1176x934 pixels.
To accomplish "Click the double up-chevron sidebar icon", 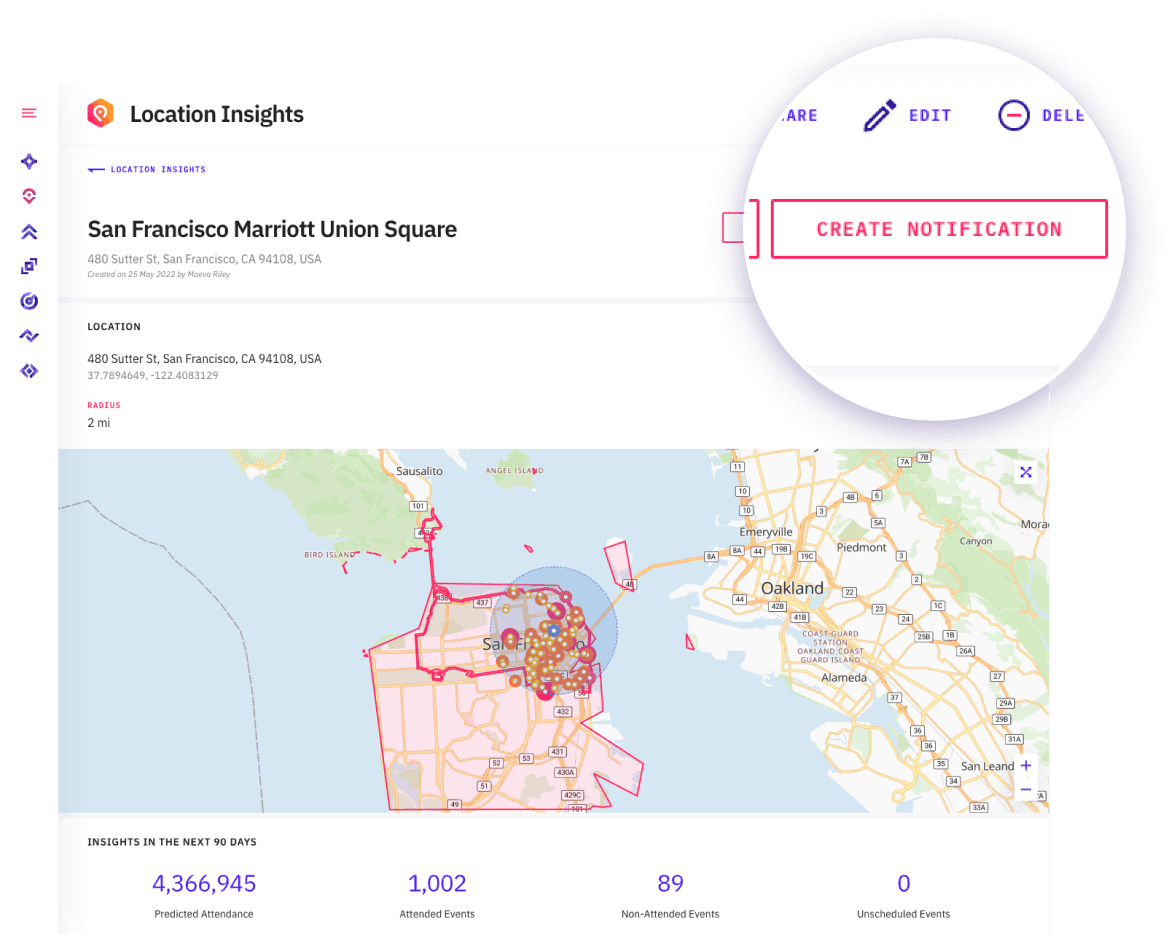I will coord(29,232).
